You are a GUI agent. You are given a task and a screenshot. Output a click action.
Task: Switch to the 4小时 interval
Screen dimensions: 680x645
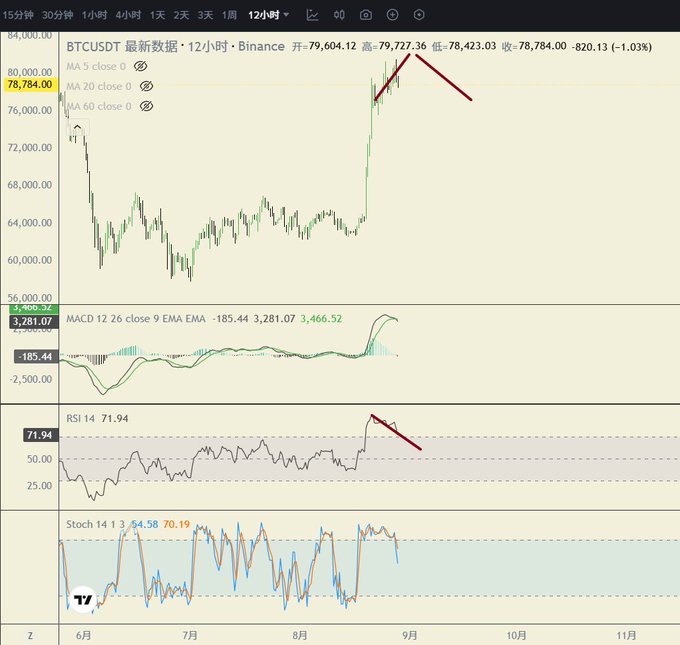(x=128, y=15)
